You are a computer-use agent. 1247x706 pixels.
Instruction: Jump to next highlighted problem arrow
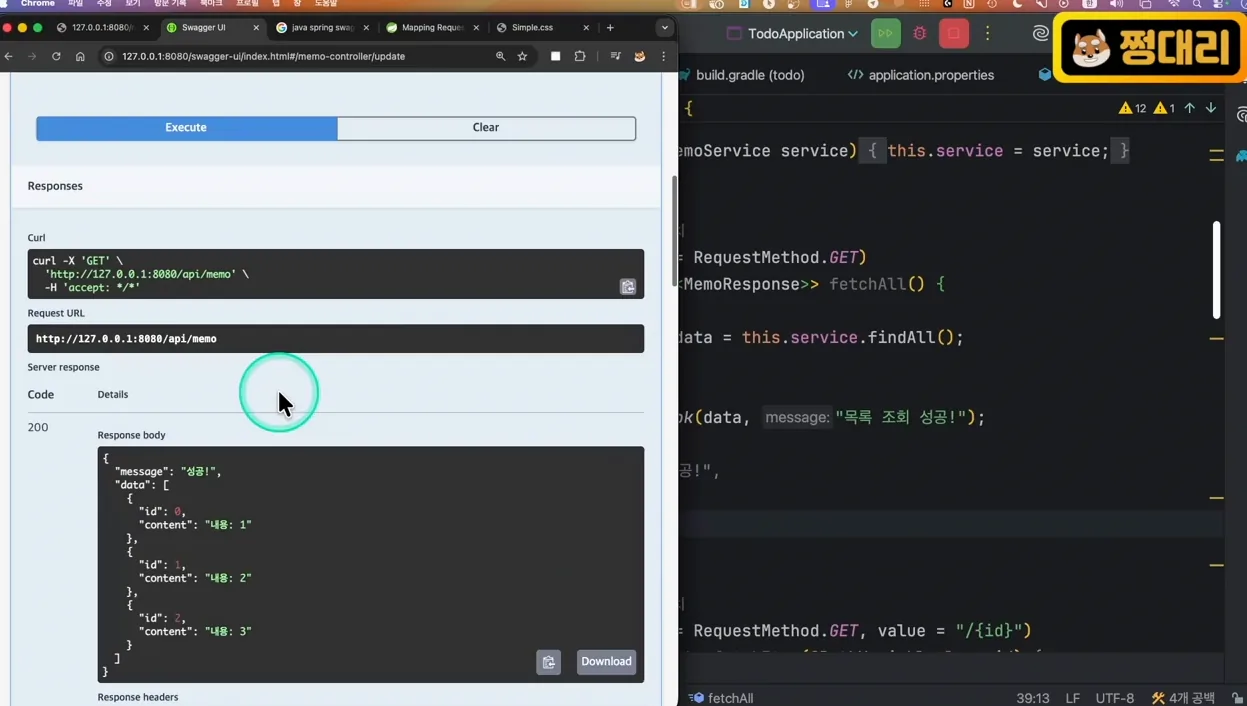pyautogui.click(x=1210, y=108)
